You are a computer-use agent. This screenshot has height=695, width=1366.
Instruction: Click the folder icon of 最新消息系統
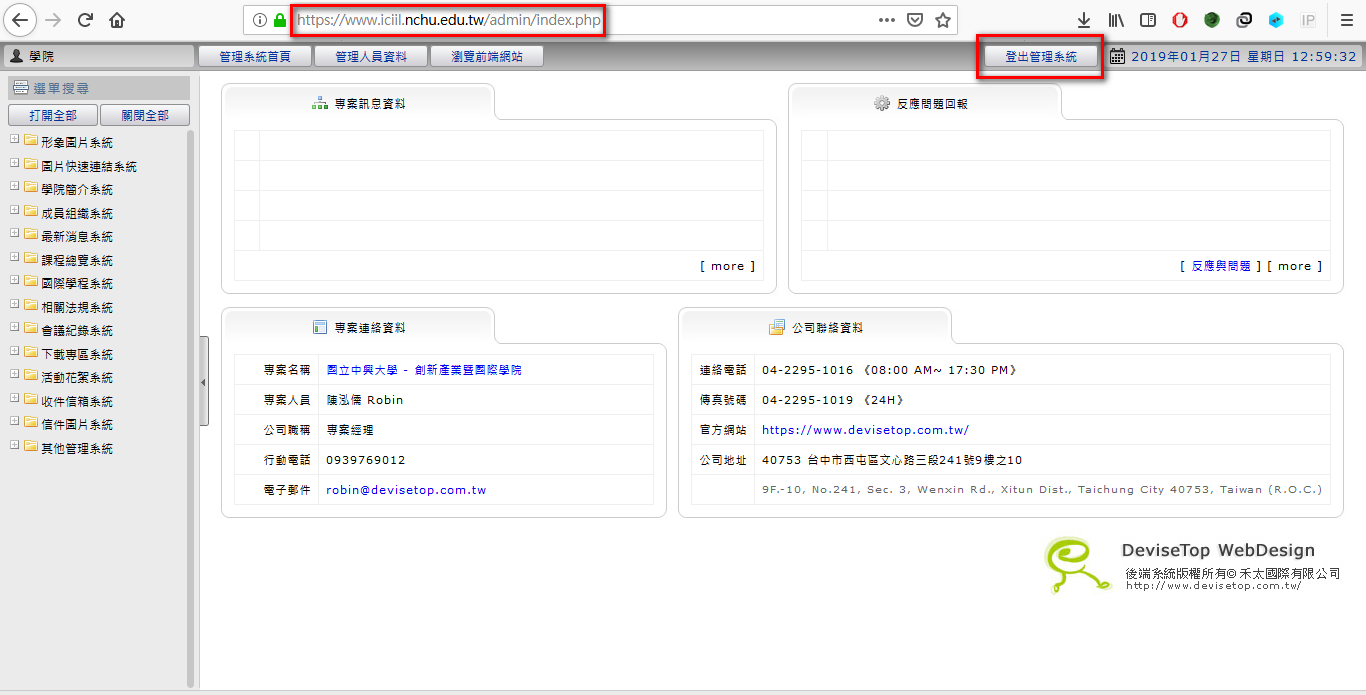click(31, 236)
